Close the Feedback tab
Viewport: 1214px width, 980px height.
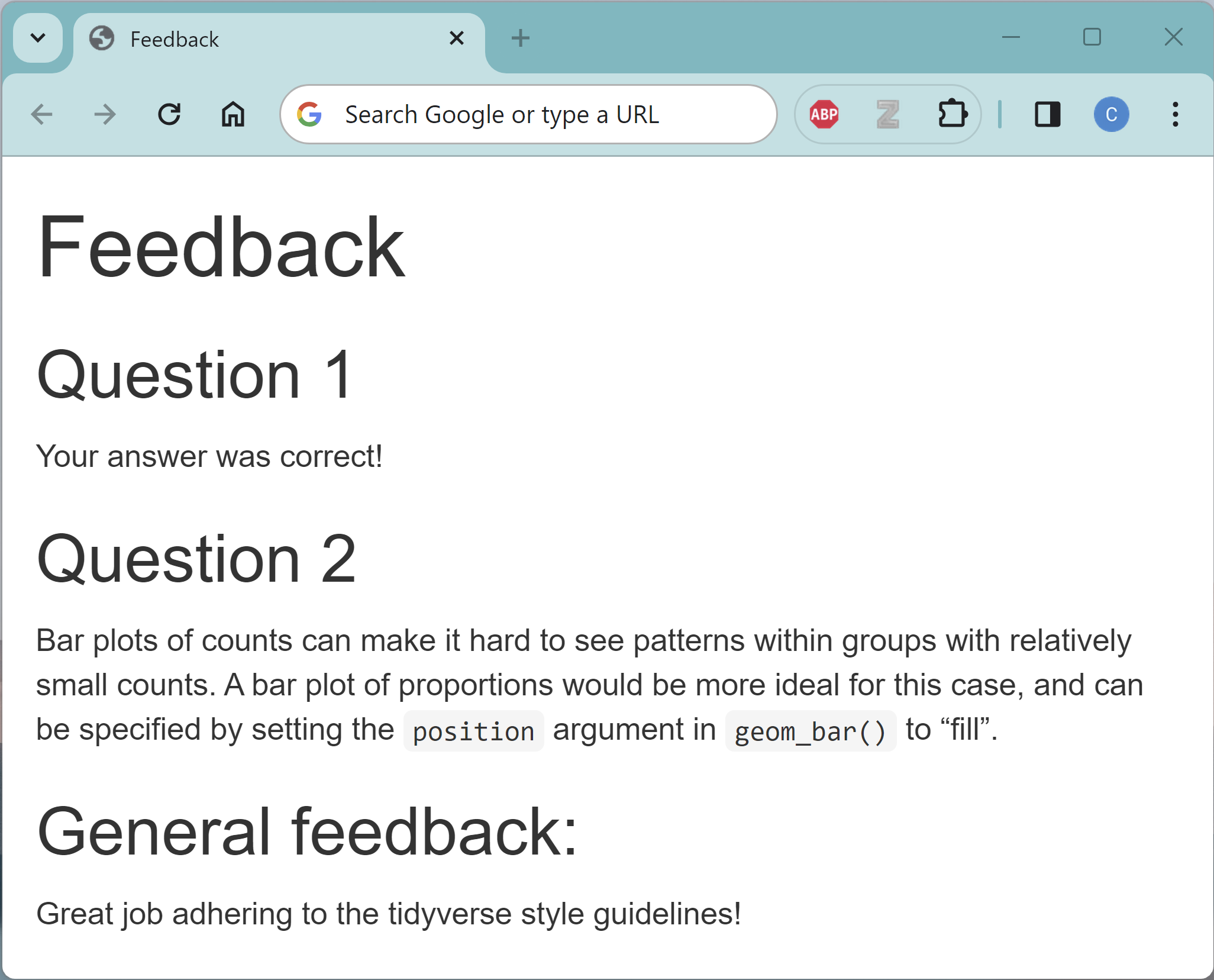[456, 38]
